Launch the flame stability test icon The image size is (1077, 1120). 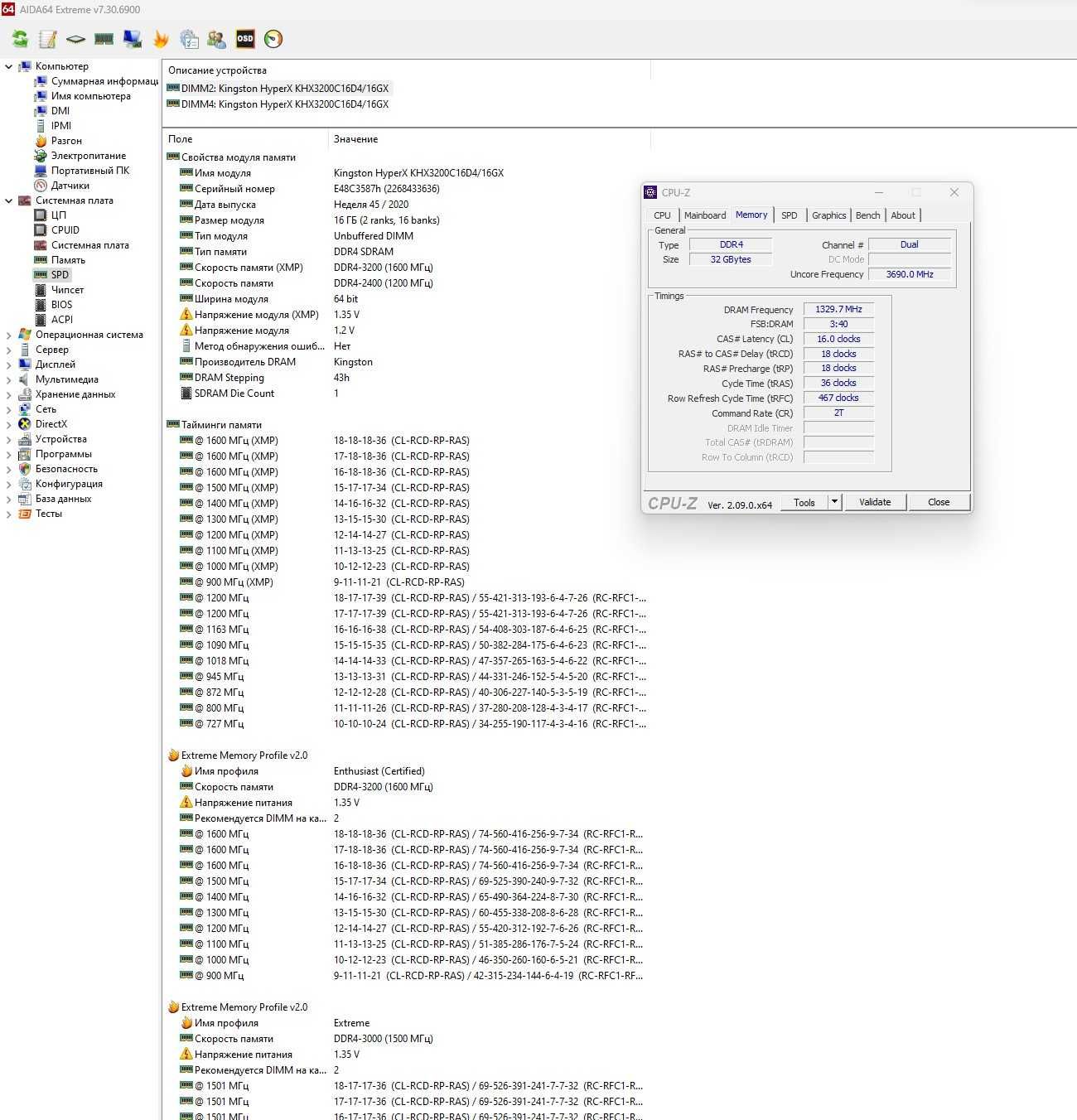tap(161, 39)
